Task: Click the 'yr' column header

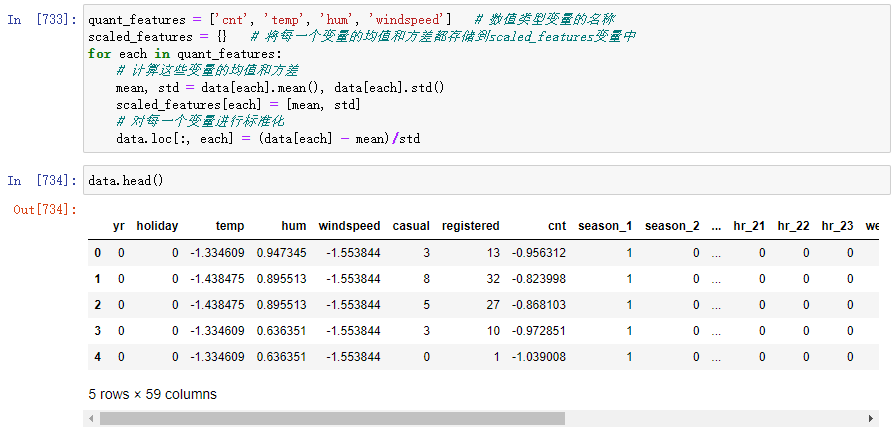Action: click(x=118, y=226)
